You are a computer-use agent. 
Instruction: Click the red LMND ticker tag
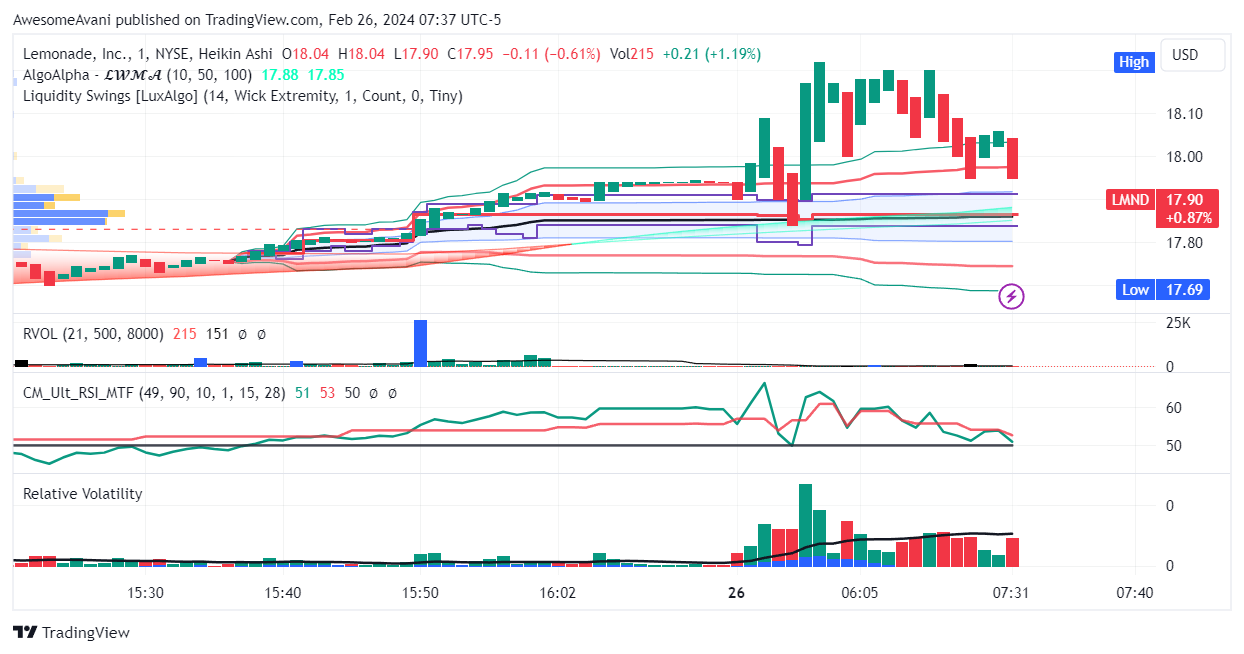coord(1130,200)
